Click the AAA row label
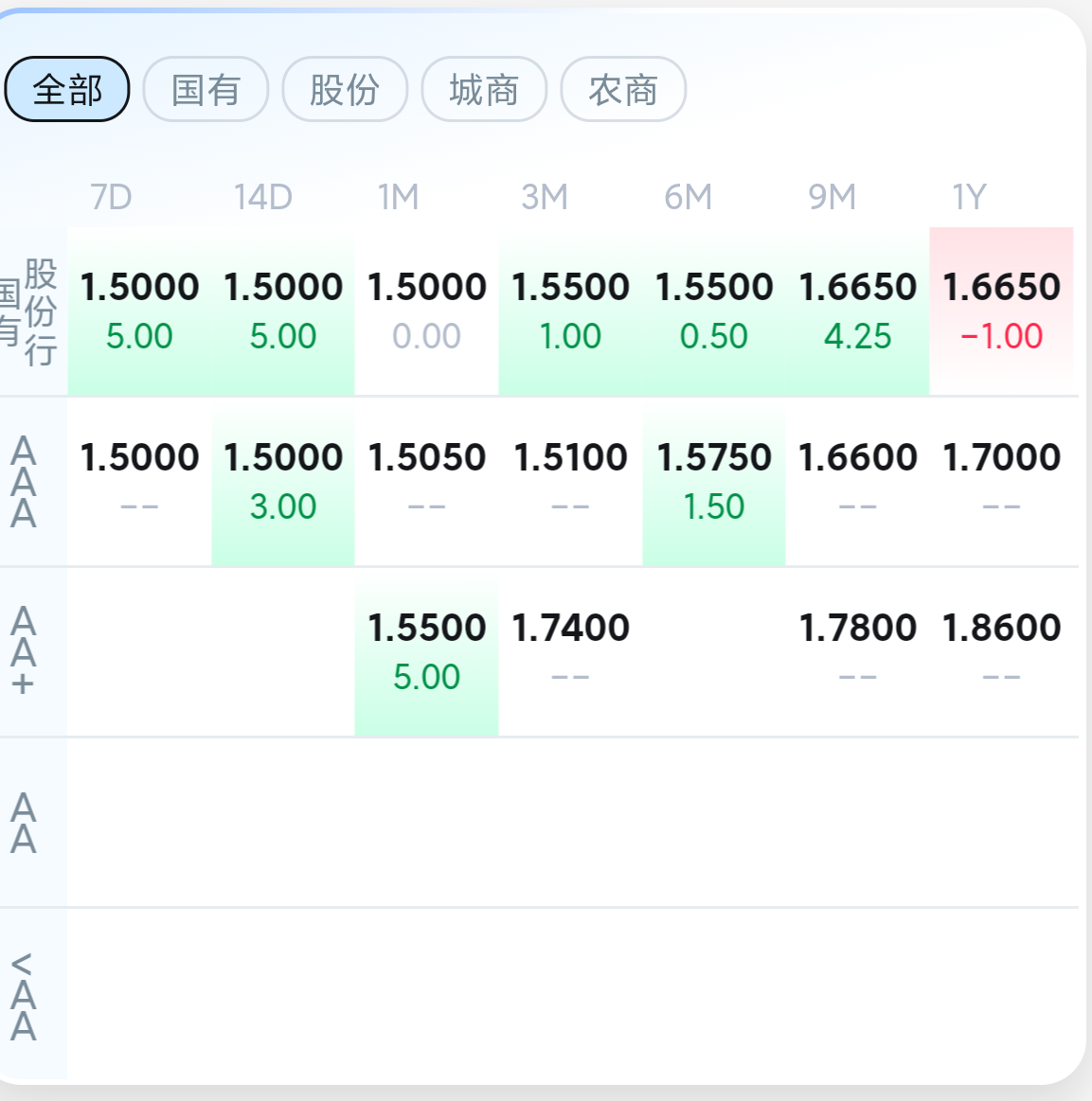1092x1101 pixels. point(23,482)
